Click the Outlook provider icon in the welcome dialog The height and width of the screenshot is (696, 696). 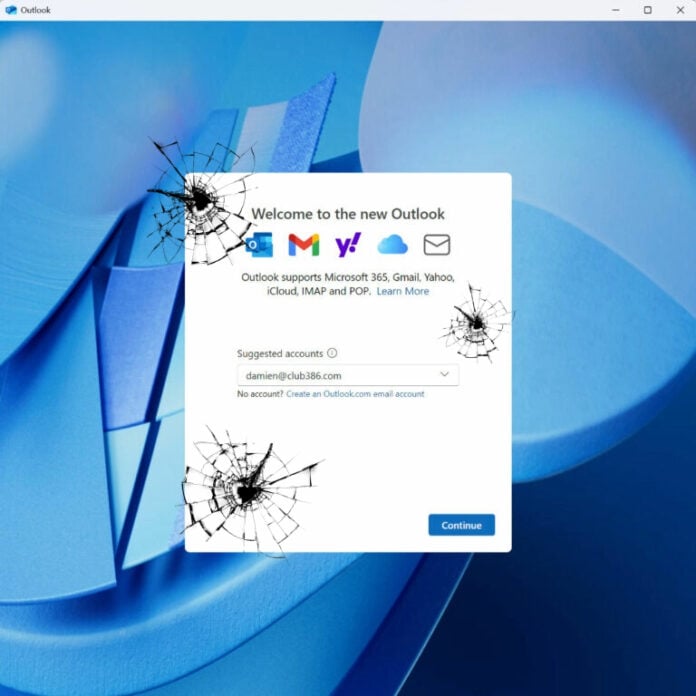260,245
